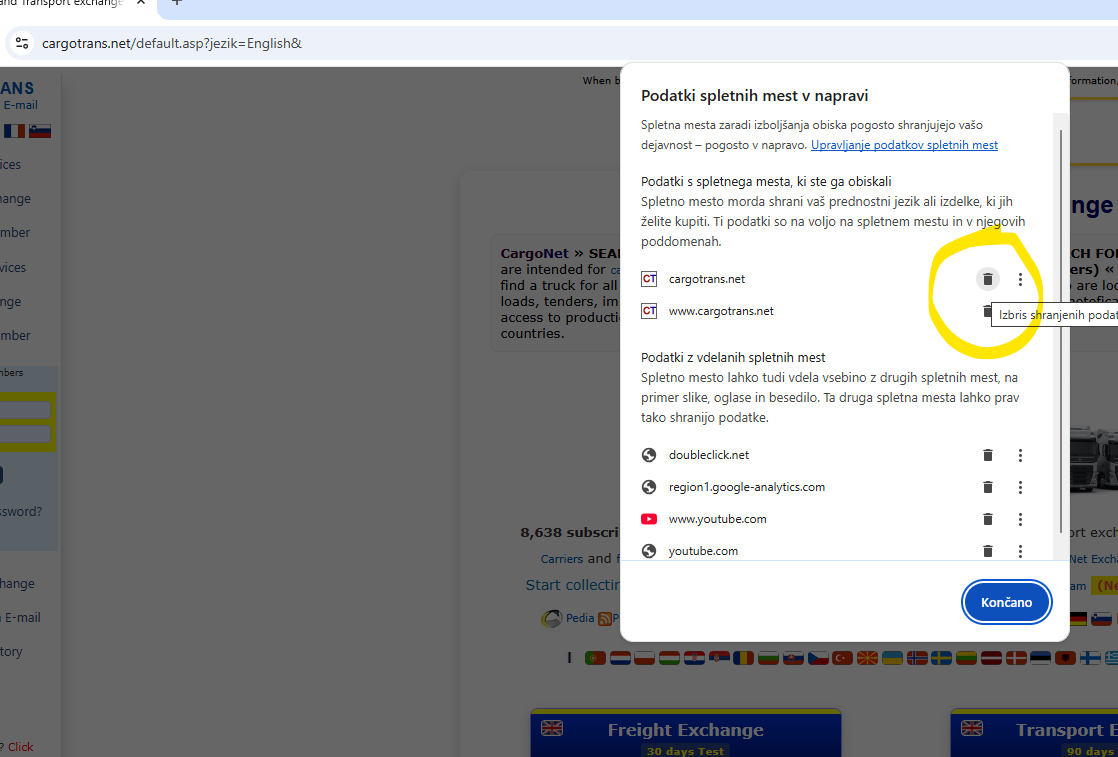Open three-dot menu for www.youtube.com
The image size is (1118, 757).
point(1020,519)
